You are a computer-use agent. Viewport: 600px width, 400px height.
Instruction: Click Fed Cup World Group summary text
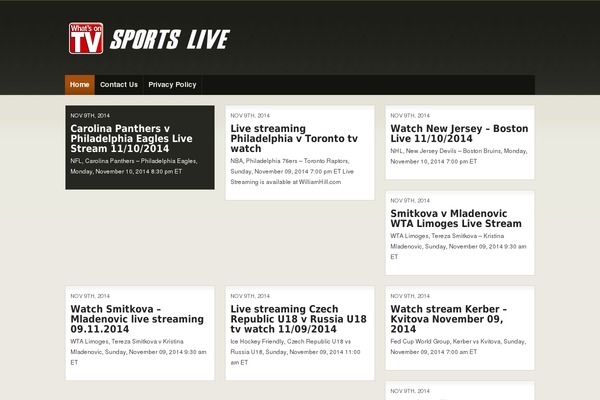click(x=458, y=347)
